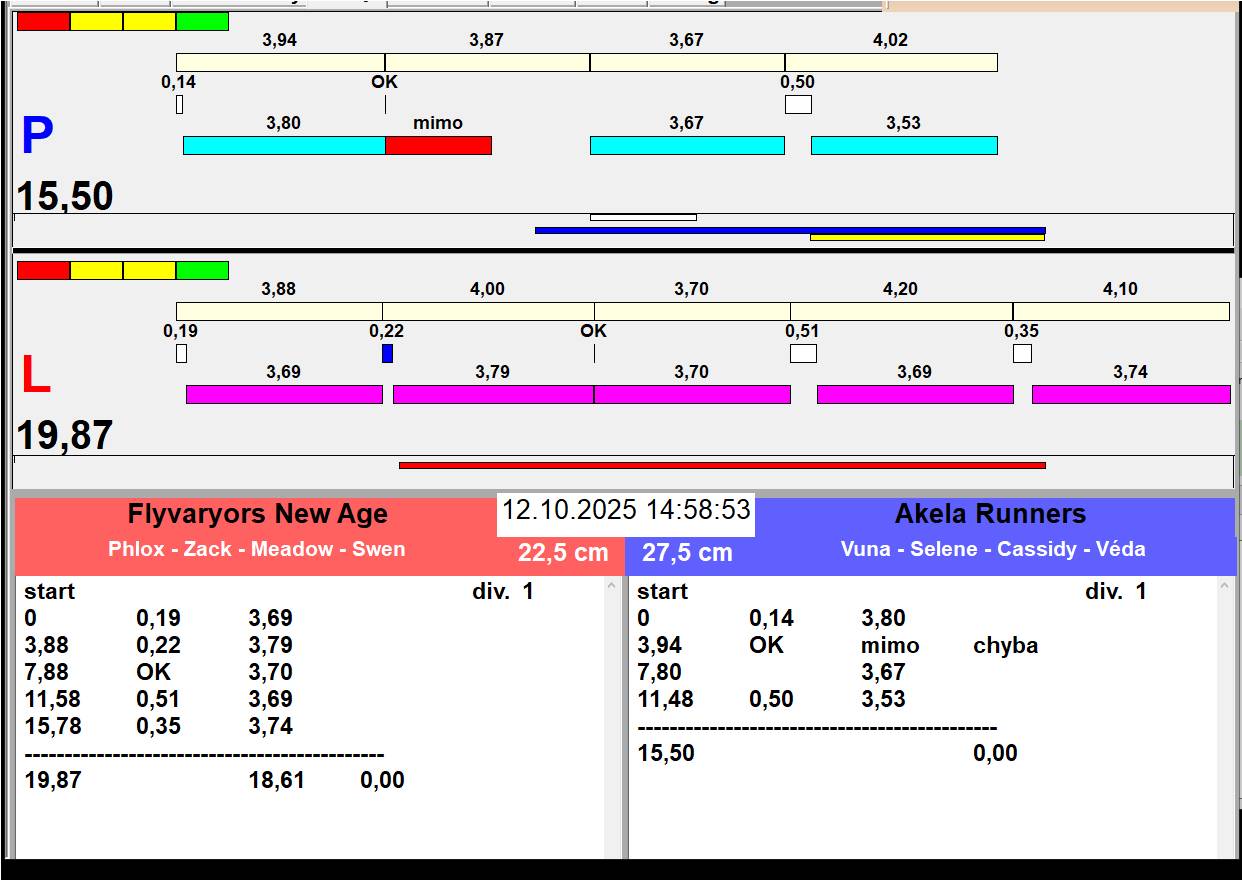The width and height of the screenshot is (1242, 880).
Task: Click the 0,50 changeover box in lane P
Action: (798, 105)
